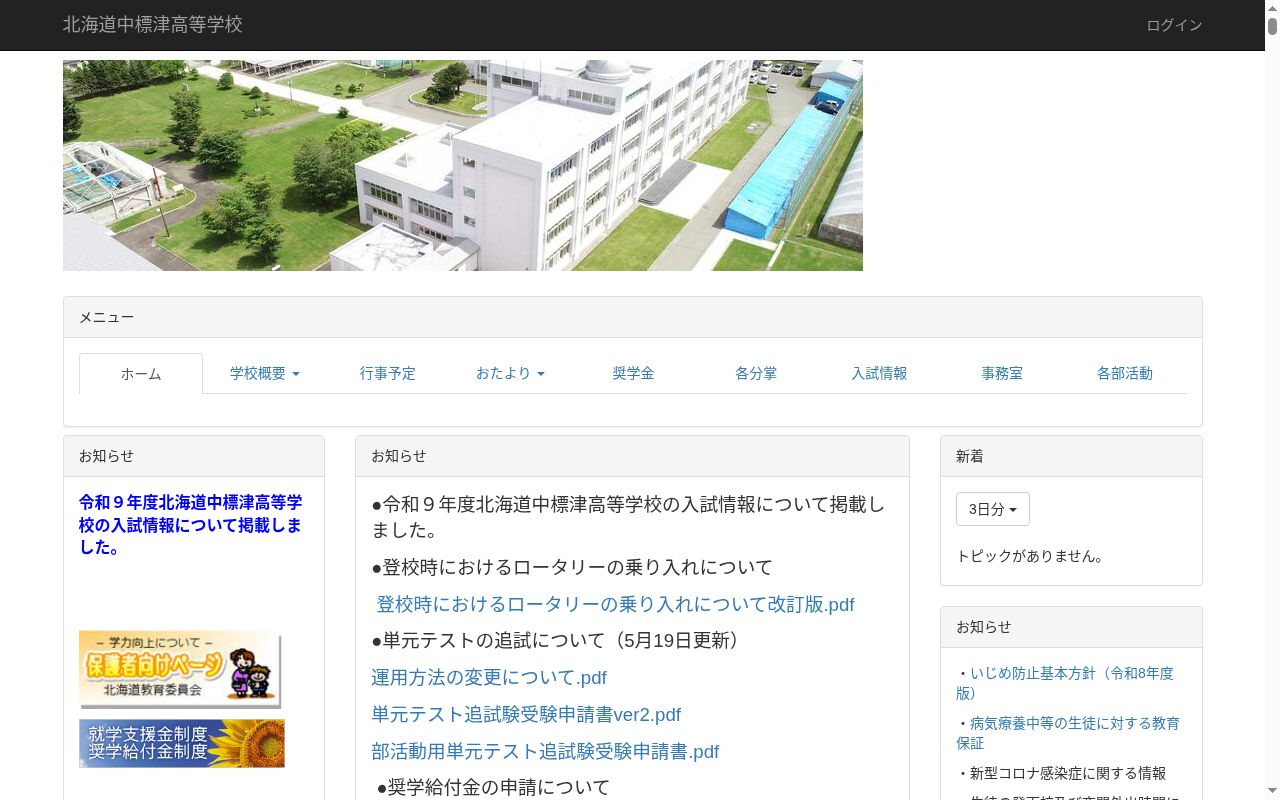Select the 事務室 tab
Viewport: 1280px width, 800px height.
[1002, 373]
